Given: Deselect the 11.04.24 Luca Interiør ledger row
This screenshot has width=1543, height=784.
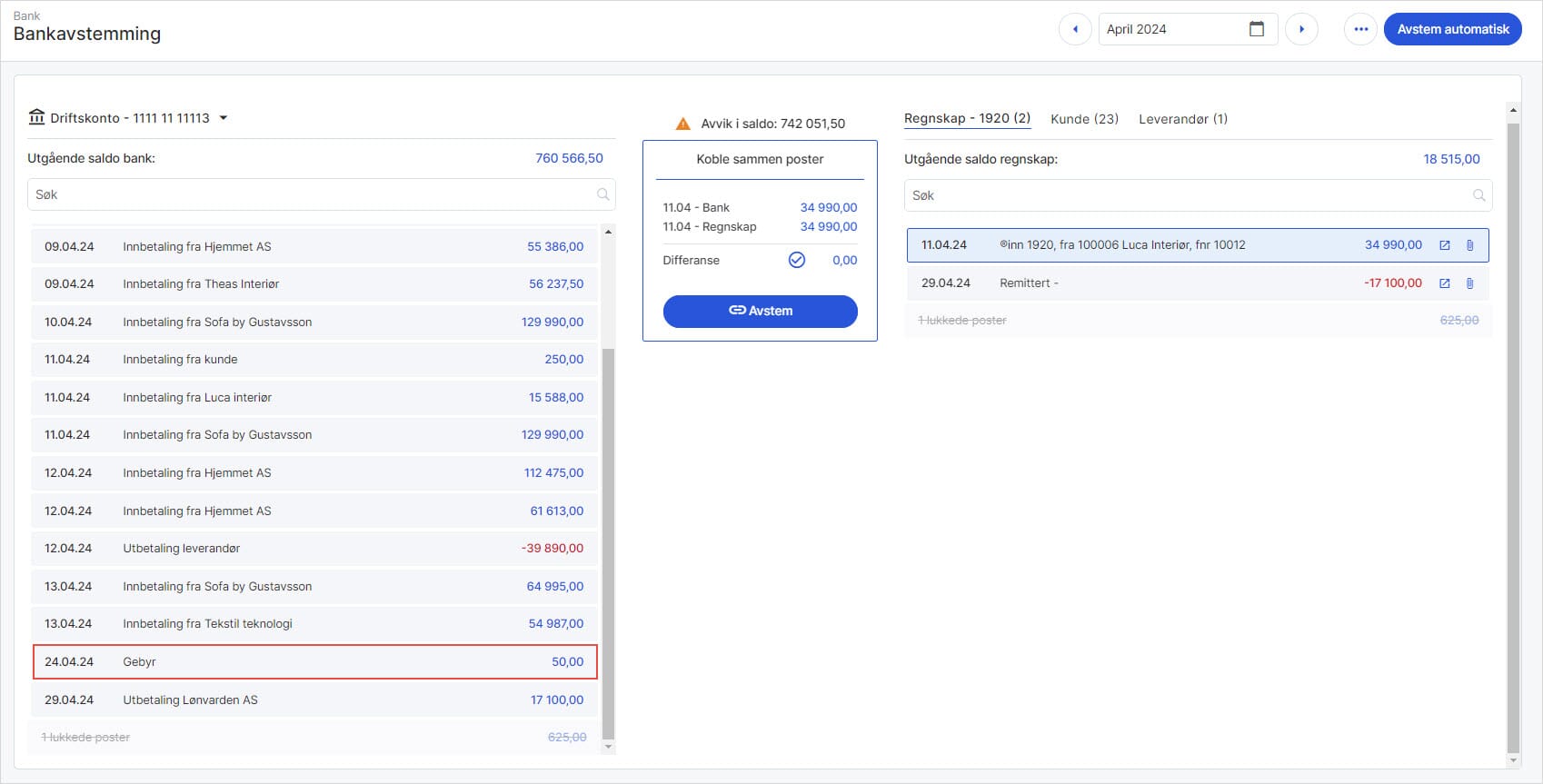Looking at the screenshot, I should coord(1172,245).
